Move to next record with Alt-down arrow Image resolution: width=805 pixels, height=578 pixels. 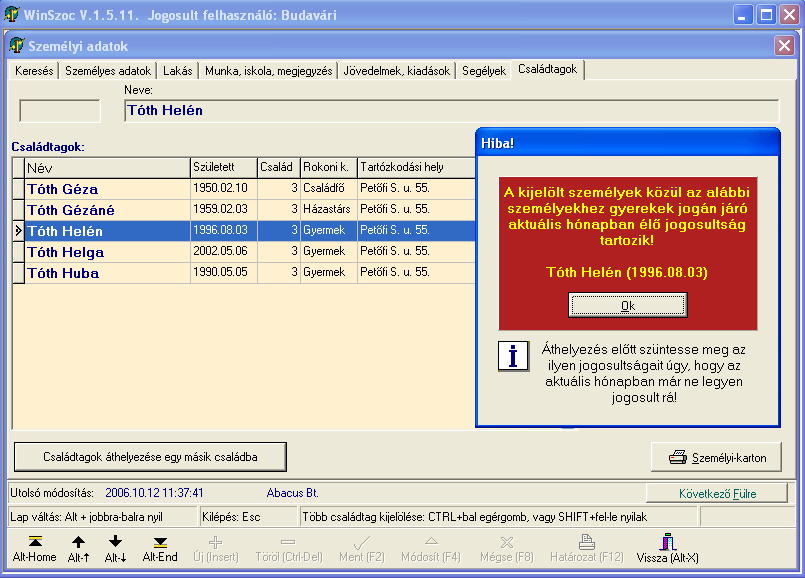coord(115,542)
